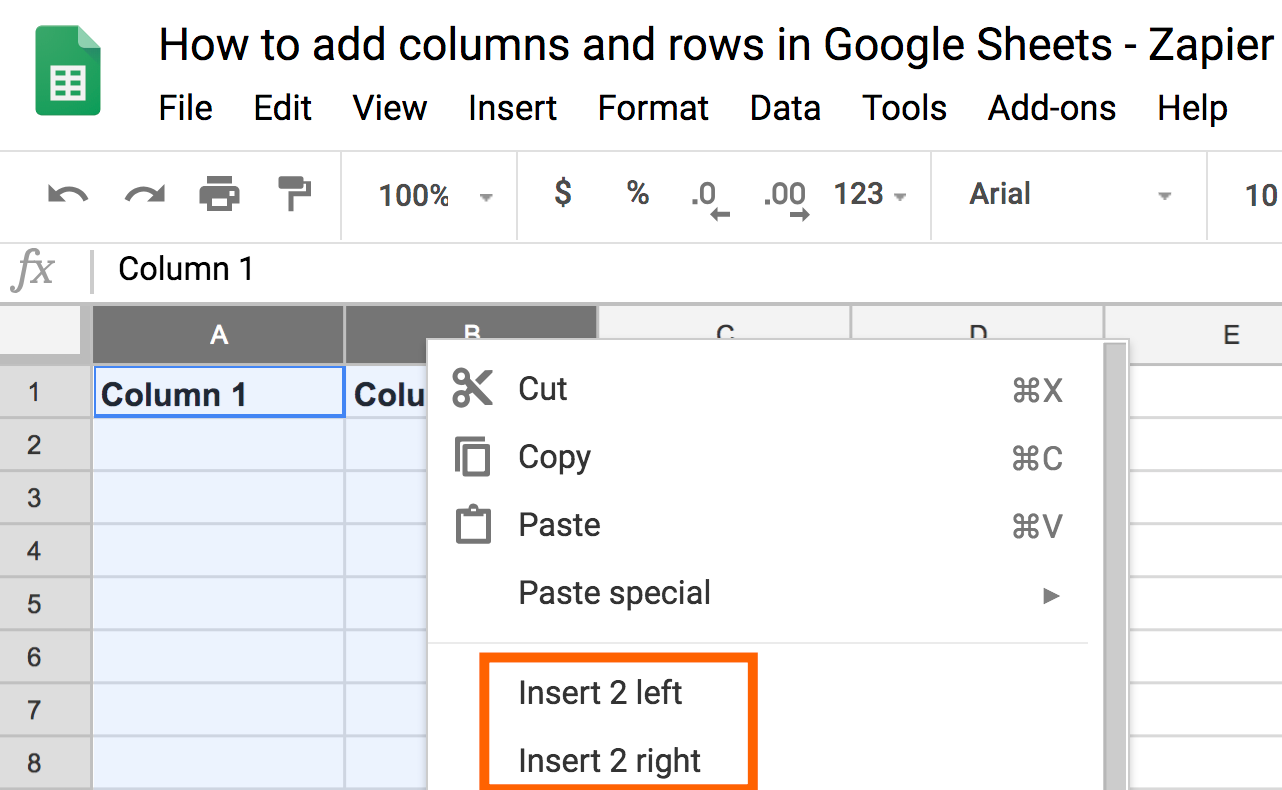Click the redo arrow icon

(x=145, y=194)
